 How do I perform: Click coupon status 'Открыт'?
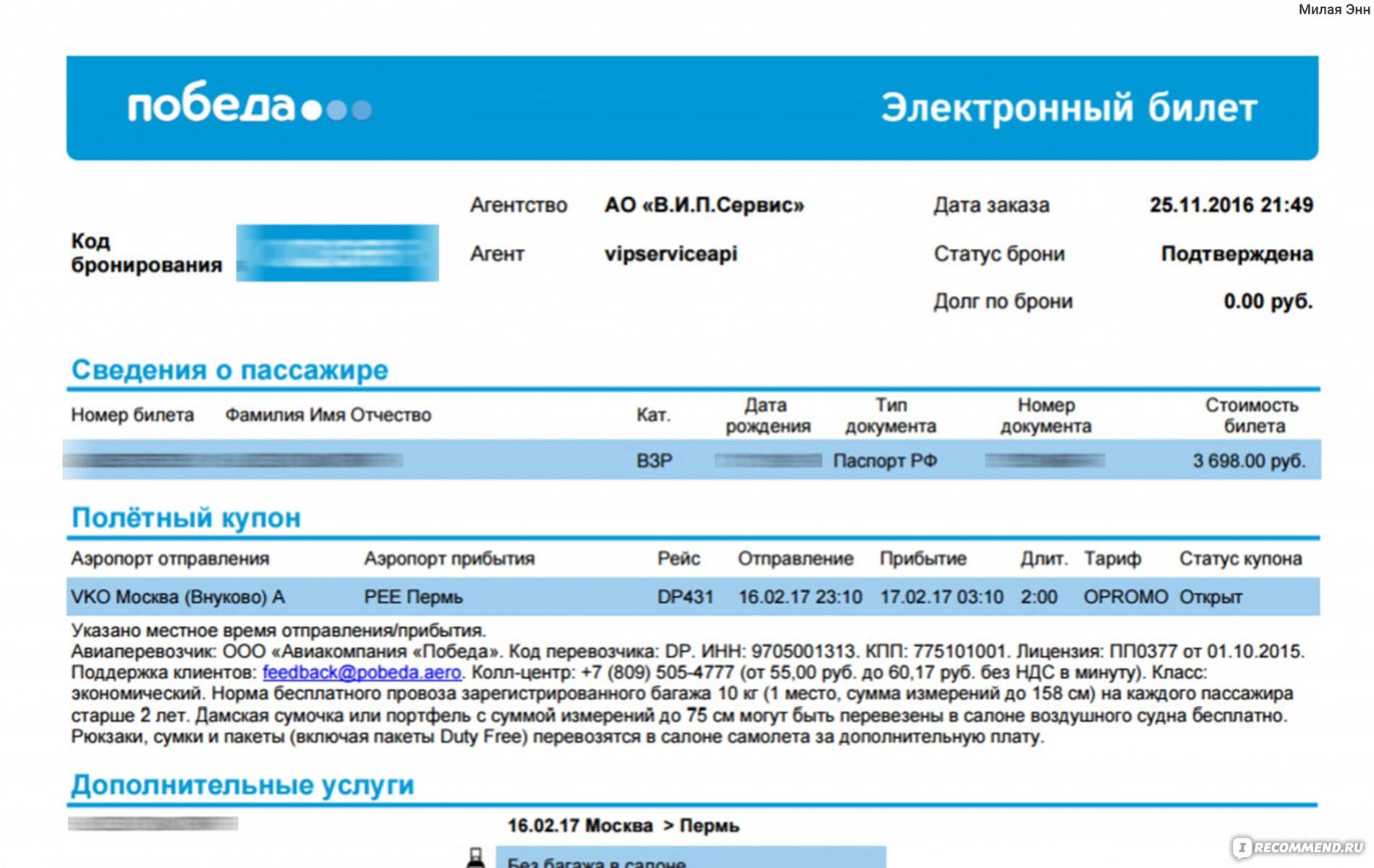coord(1210,597)
